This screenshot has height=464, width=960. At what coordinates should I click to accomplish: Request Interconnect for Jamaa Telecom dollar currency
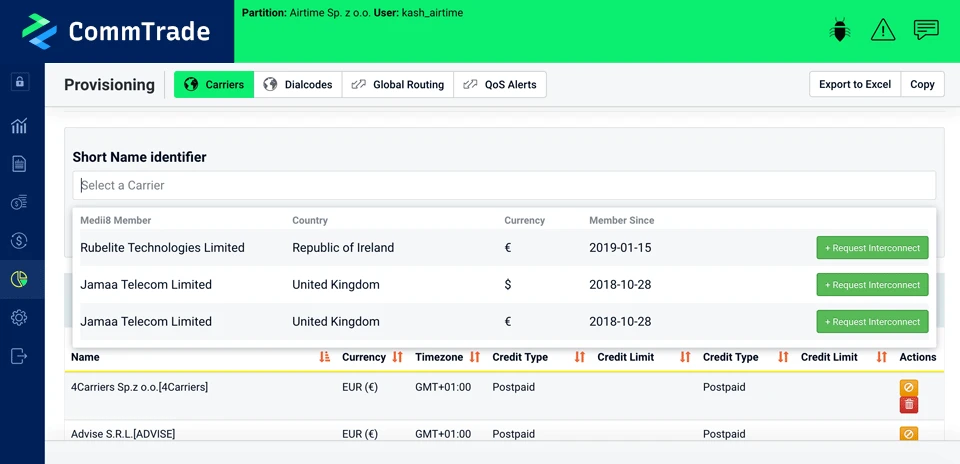click(872, 285)
